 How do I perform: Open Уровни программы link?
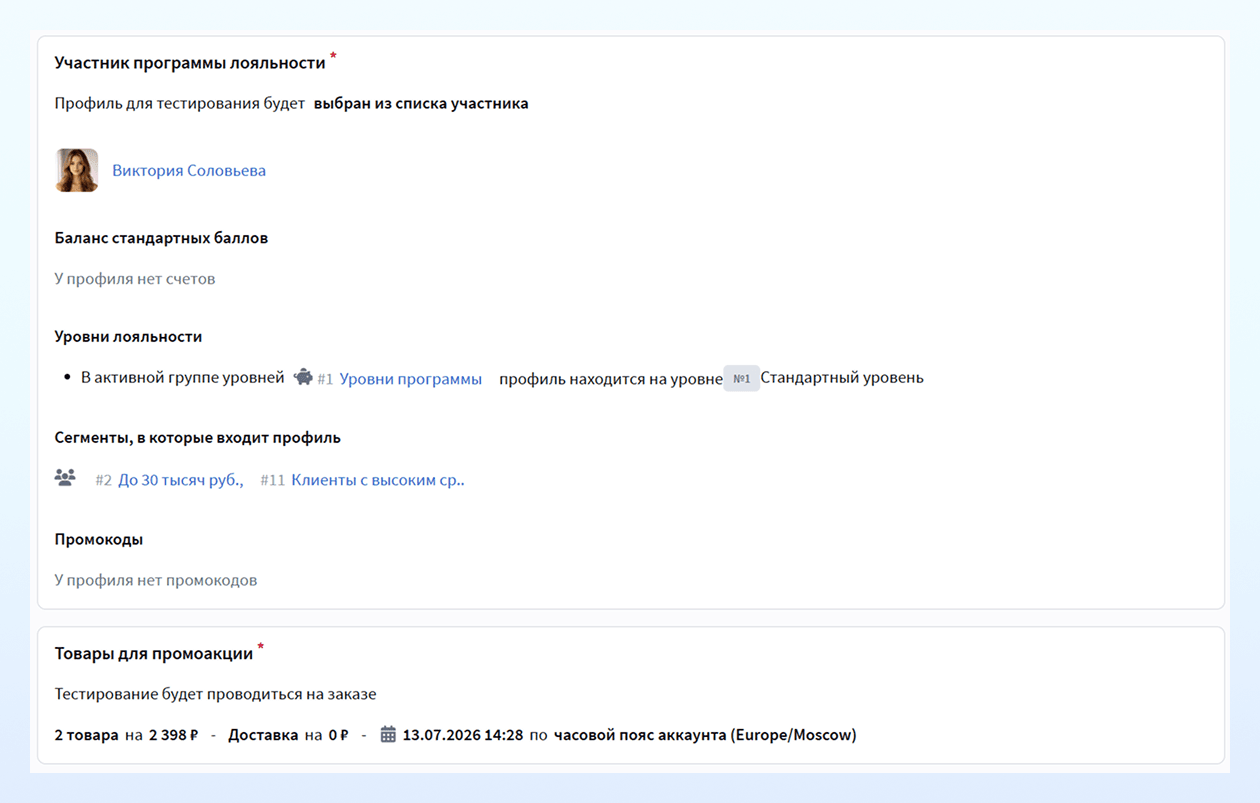[411, 379]
